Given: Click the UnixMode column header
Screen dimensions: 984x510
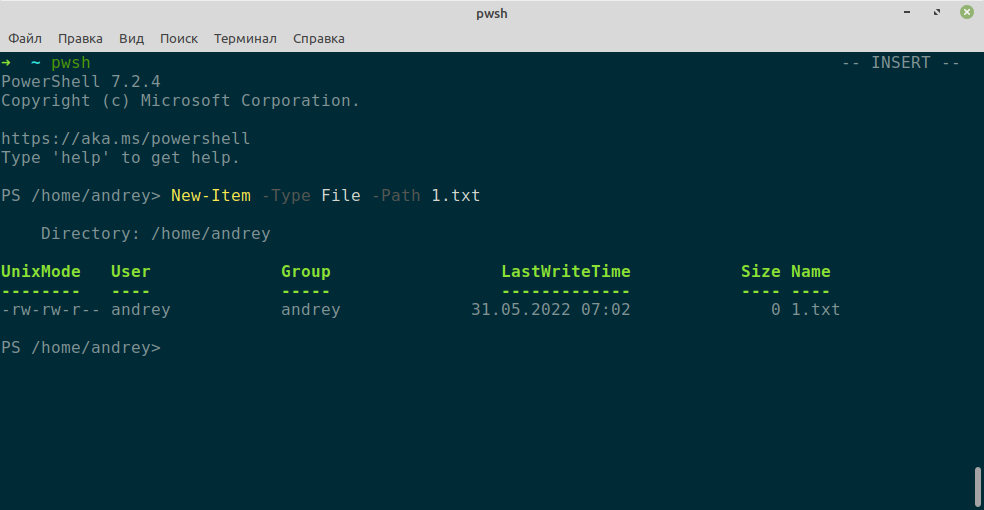Looking at the screenshot, I should tap(41, 272).
